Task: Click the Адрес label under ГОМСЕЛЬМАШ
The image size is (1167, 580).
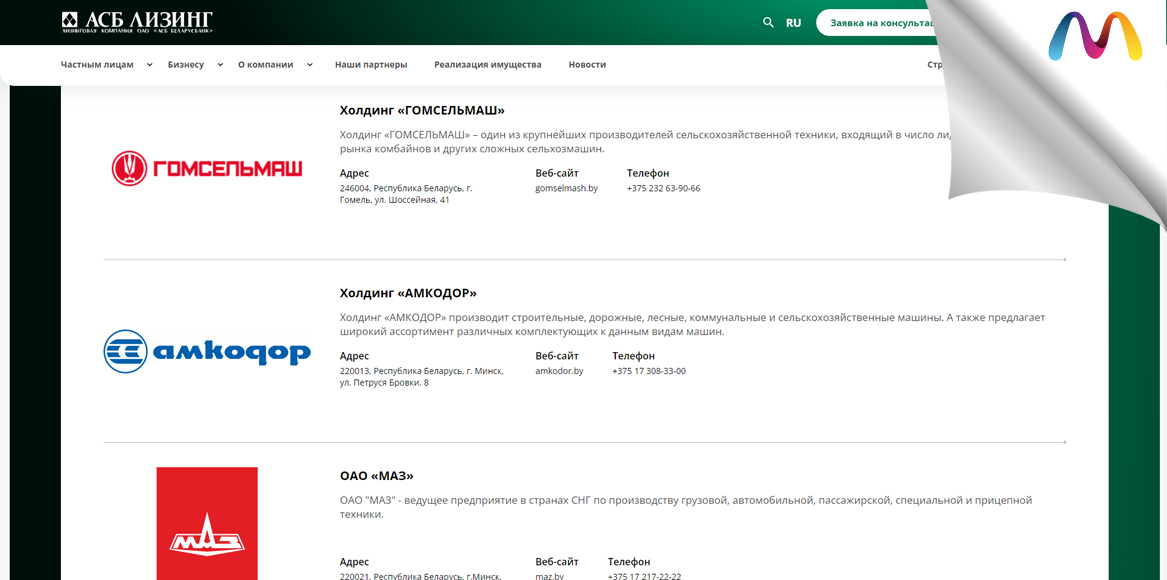Action: [354, 173]
